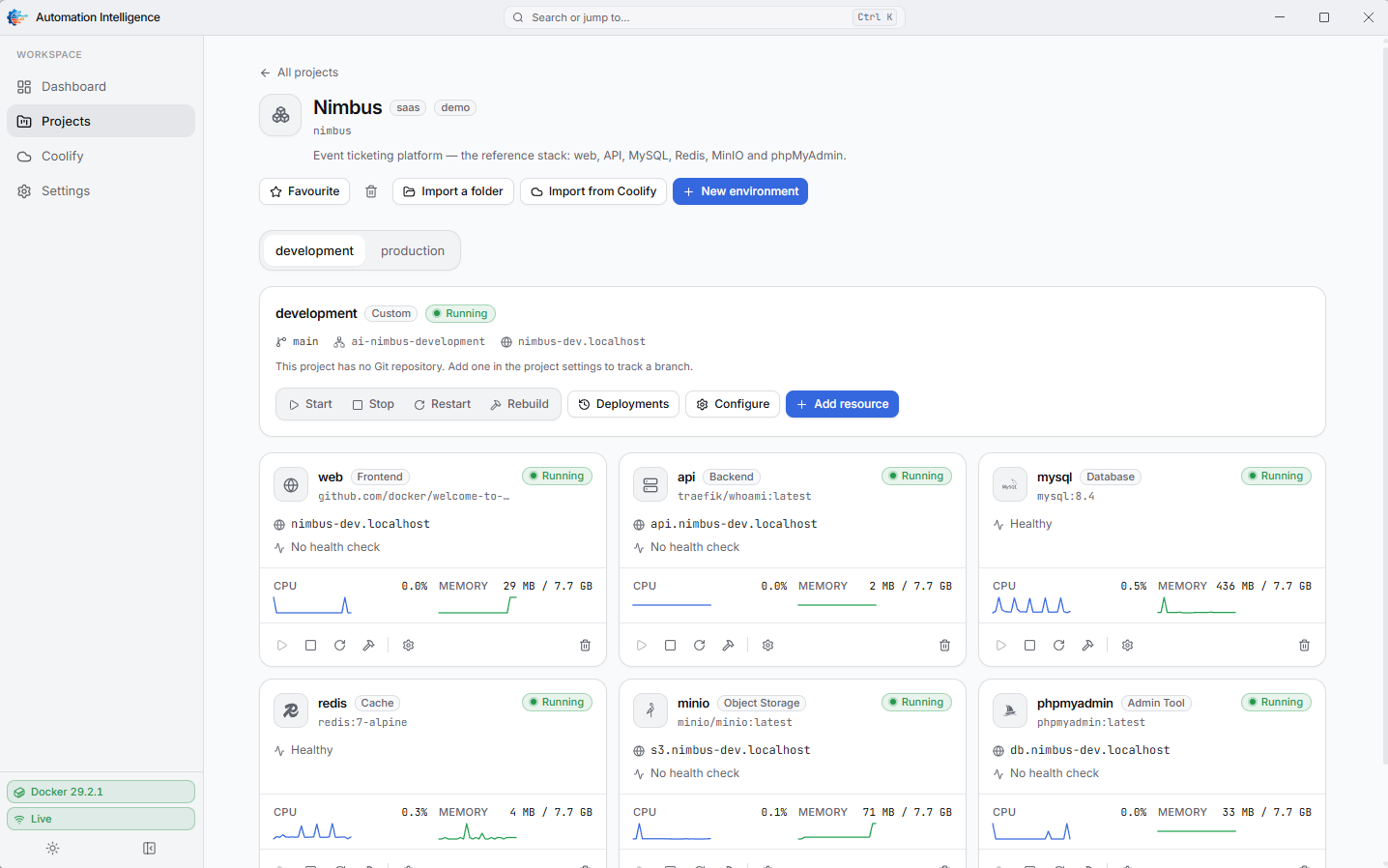The height and width of the screenshot is (868, 1388).
Task: Go back to All projects
Action: tap(299, 72)
